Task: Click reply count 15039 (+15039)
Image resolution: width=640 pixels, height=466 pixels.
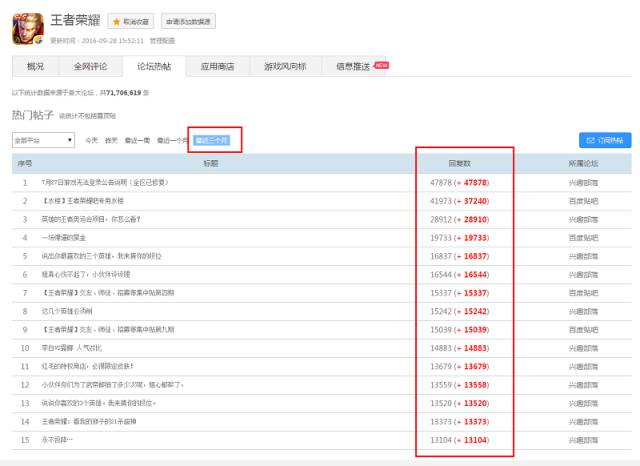Action: pyautogui.click(x=460, y=329)
